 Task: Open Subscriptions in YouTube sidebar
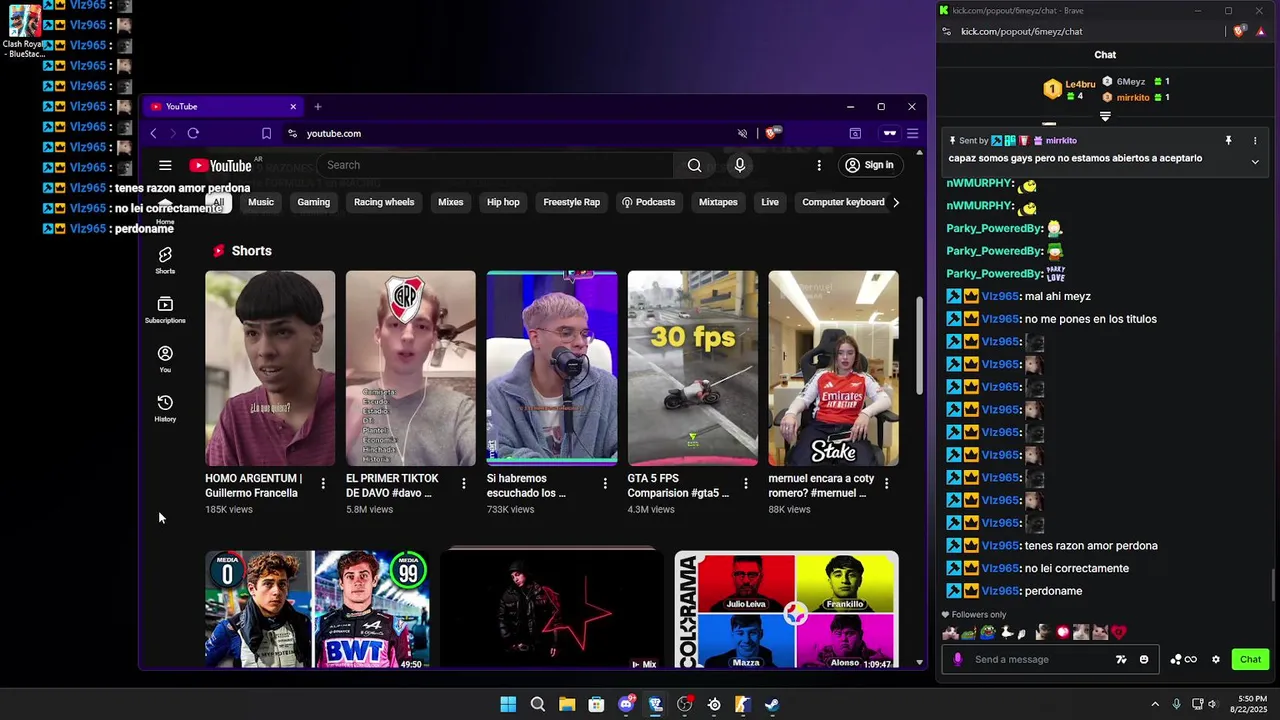(165, 309)
